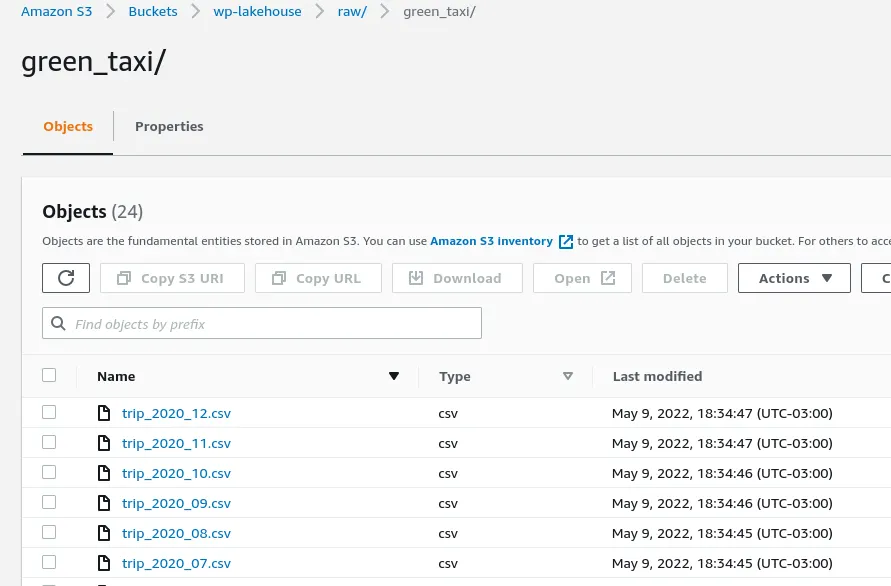The width and height of the screenshot is (891, 586).
Task: Click the file icon next to trip_2020_08.csv
Action: click(x=104, y=533)
